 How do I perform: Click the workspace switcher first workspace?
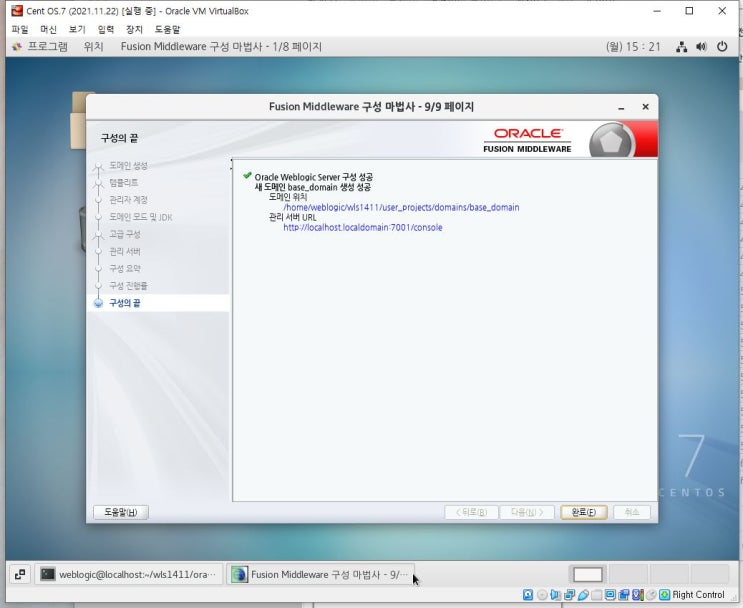click(x=588, y=574)
